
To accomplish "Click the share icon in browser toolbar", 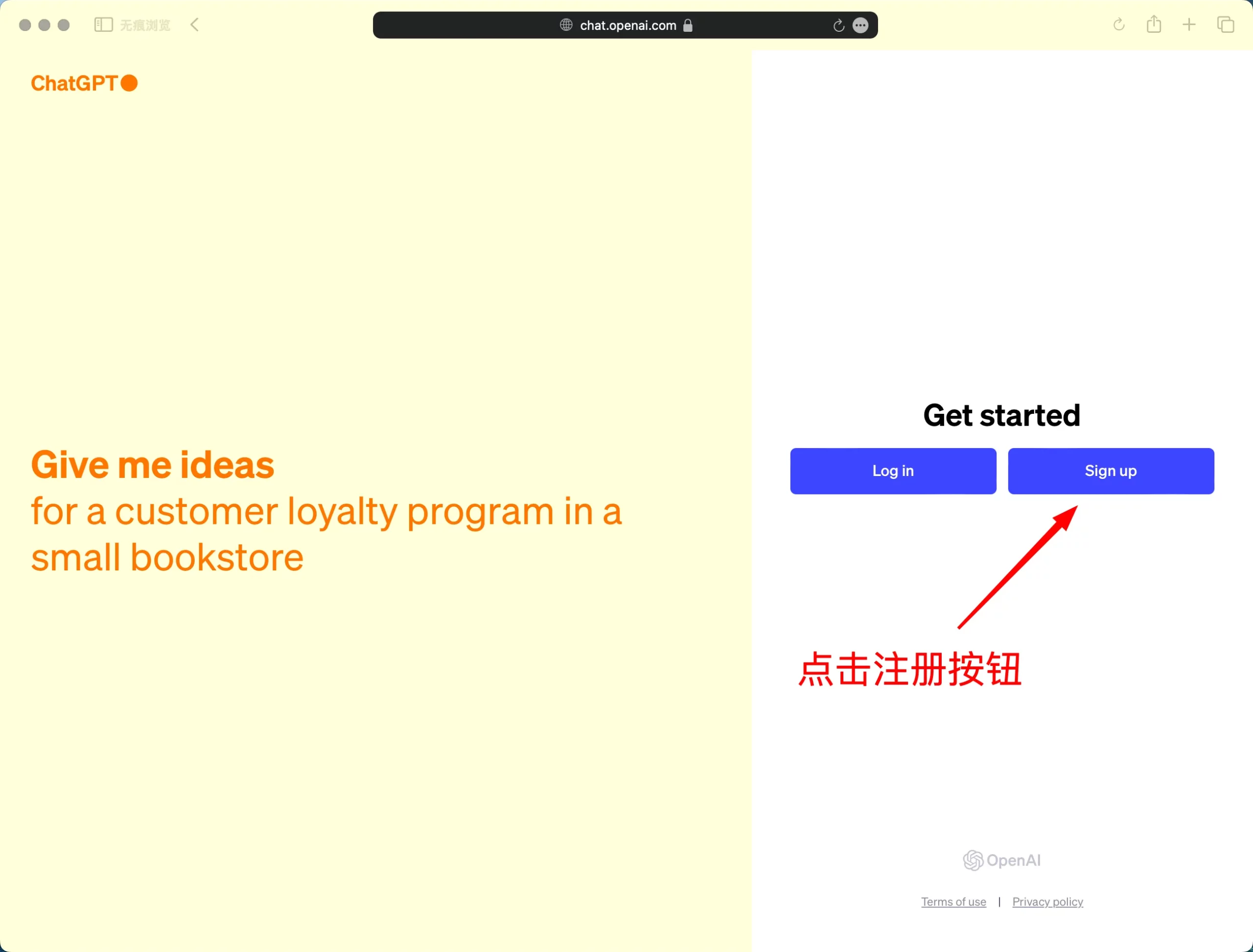I will click(x=1154, y=24).
